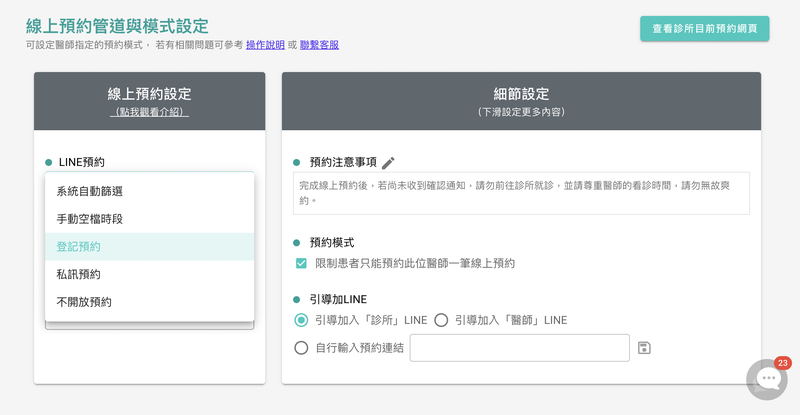Screen dimensions: 800x415
Task: Click the 查看診所目前預約網頁 button
Action: (704, 29)
